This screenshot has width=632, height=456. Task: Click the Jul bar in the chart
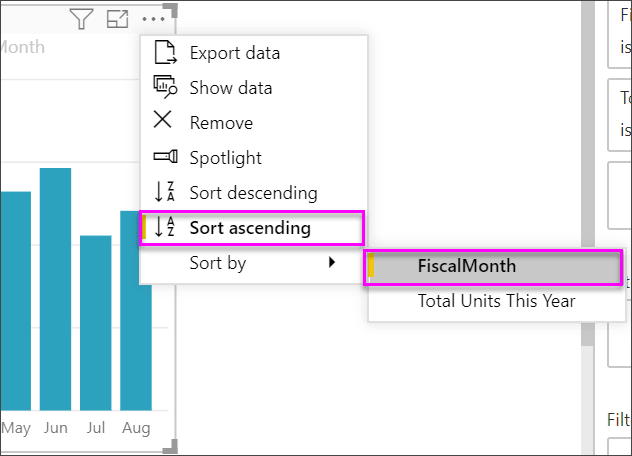point(96,323)
